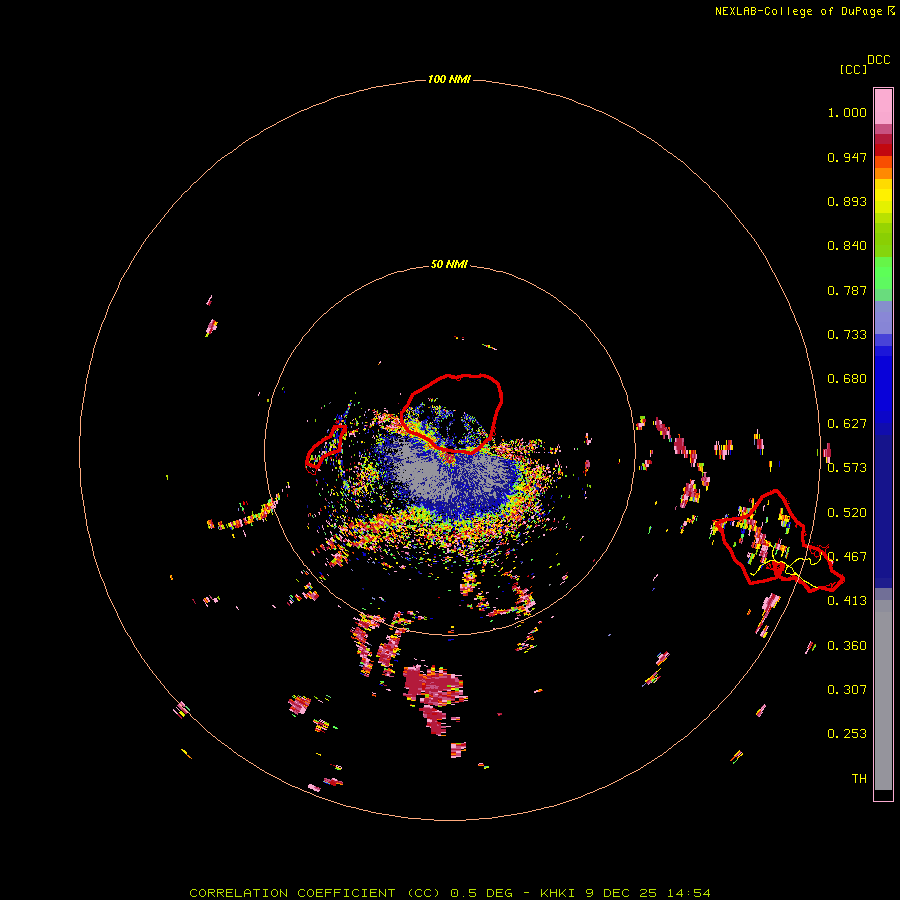Click the 0.413 scale value

[847, 601]
